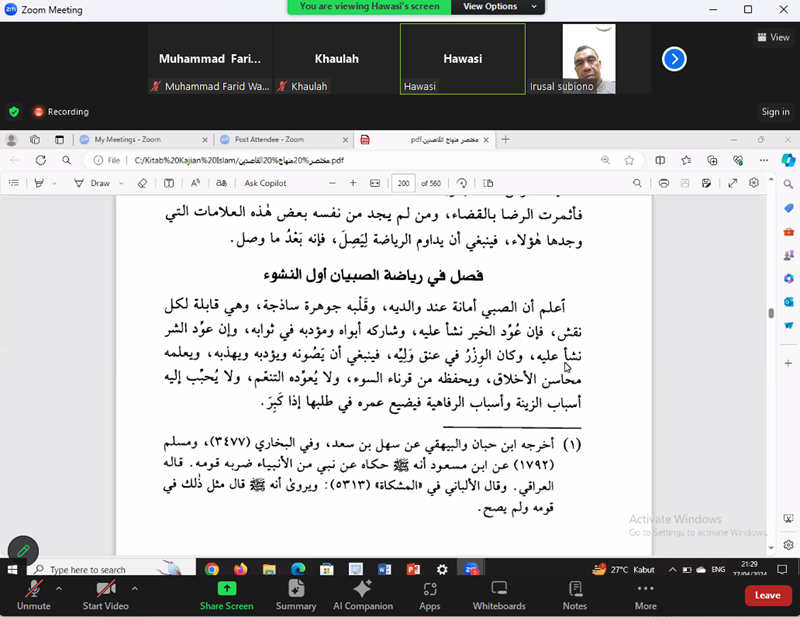Image resolution: width=800 pixels, height=617 pixels.
Task: Open Whiteboards
Action: (x=499, y=595)
